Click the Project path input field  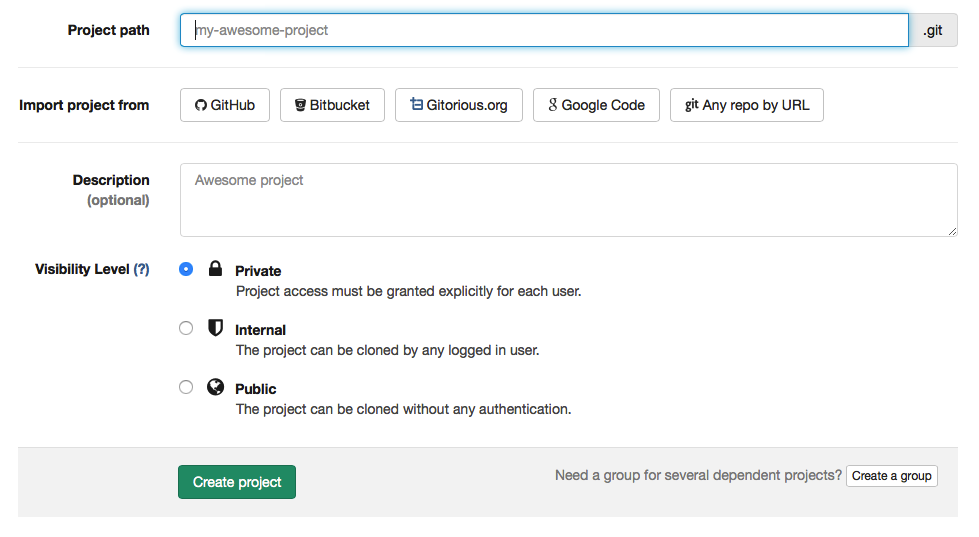544,30
